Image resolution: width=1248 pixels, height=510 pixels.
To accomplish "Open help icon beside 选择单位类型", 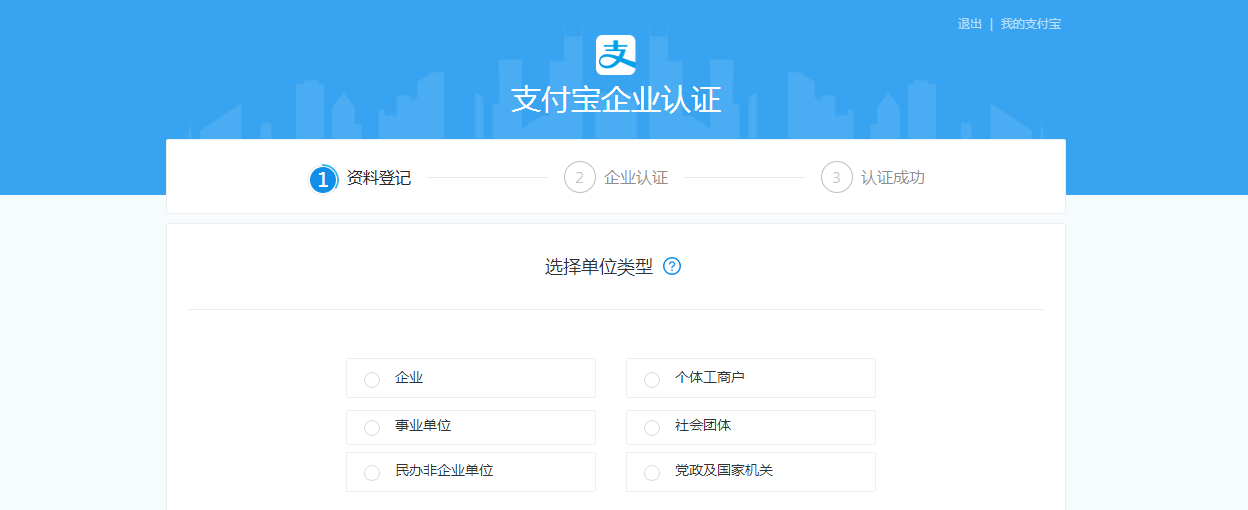I will point(672,266).
